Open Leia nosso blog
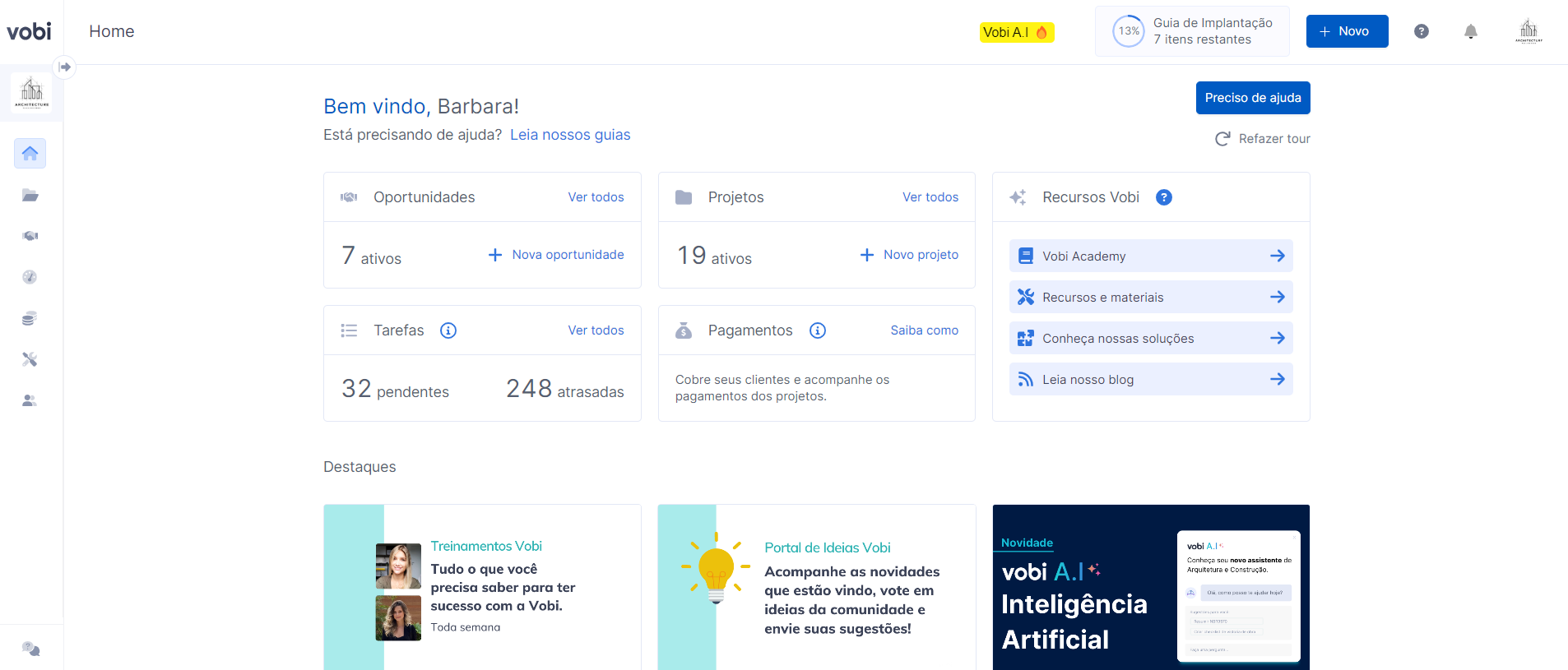 point(1151,379)
